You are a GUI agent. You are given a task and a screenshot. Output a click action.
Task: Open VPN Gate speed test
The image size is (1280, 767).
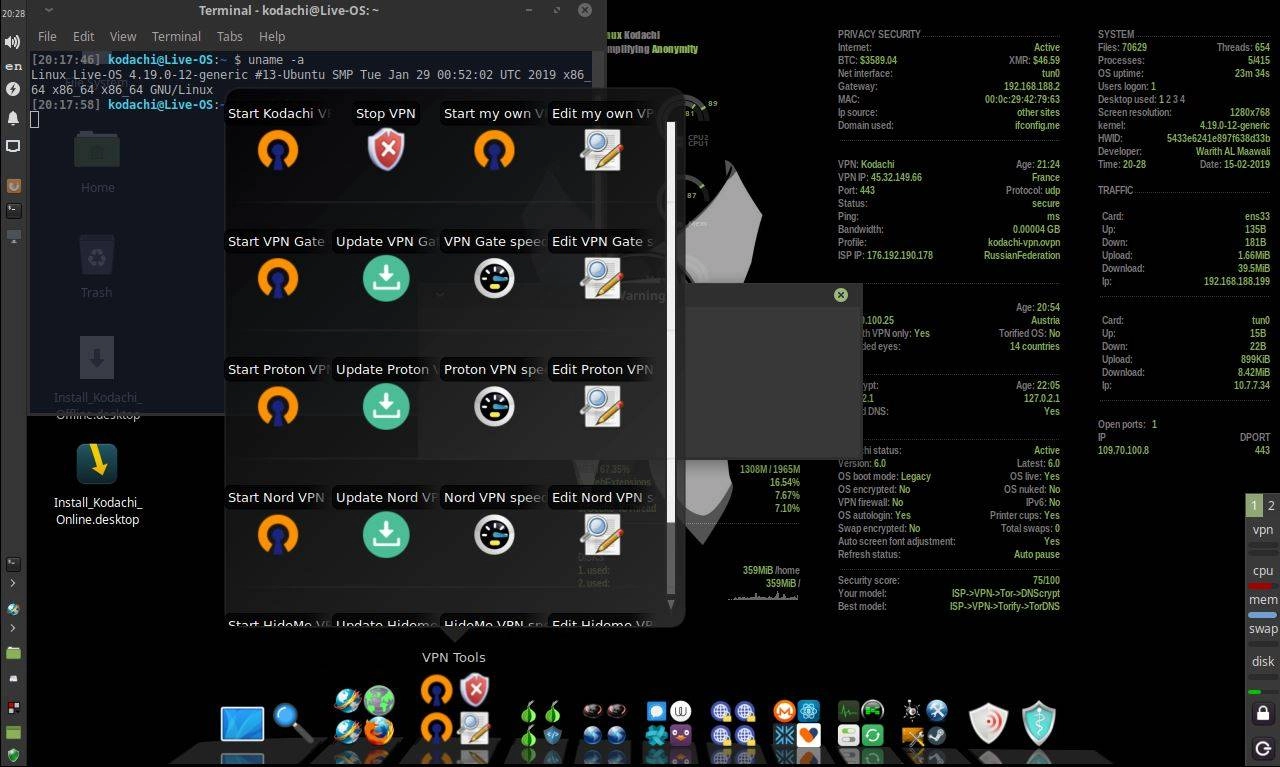point(494,279)
